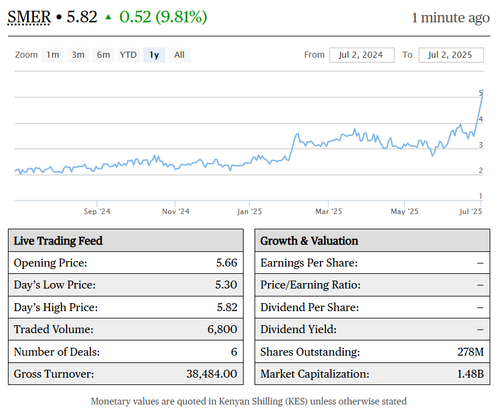
Task: Click the price peak at chart end
Action: 482,90
